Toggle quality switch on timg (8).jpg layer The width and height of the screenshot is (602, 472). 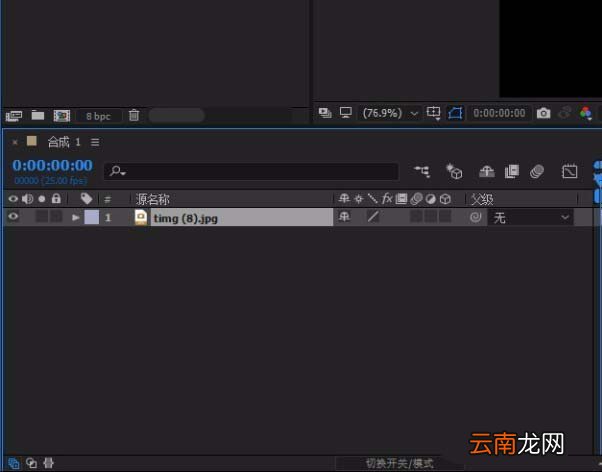coord(373,217)
